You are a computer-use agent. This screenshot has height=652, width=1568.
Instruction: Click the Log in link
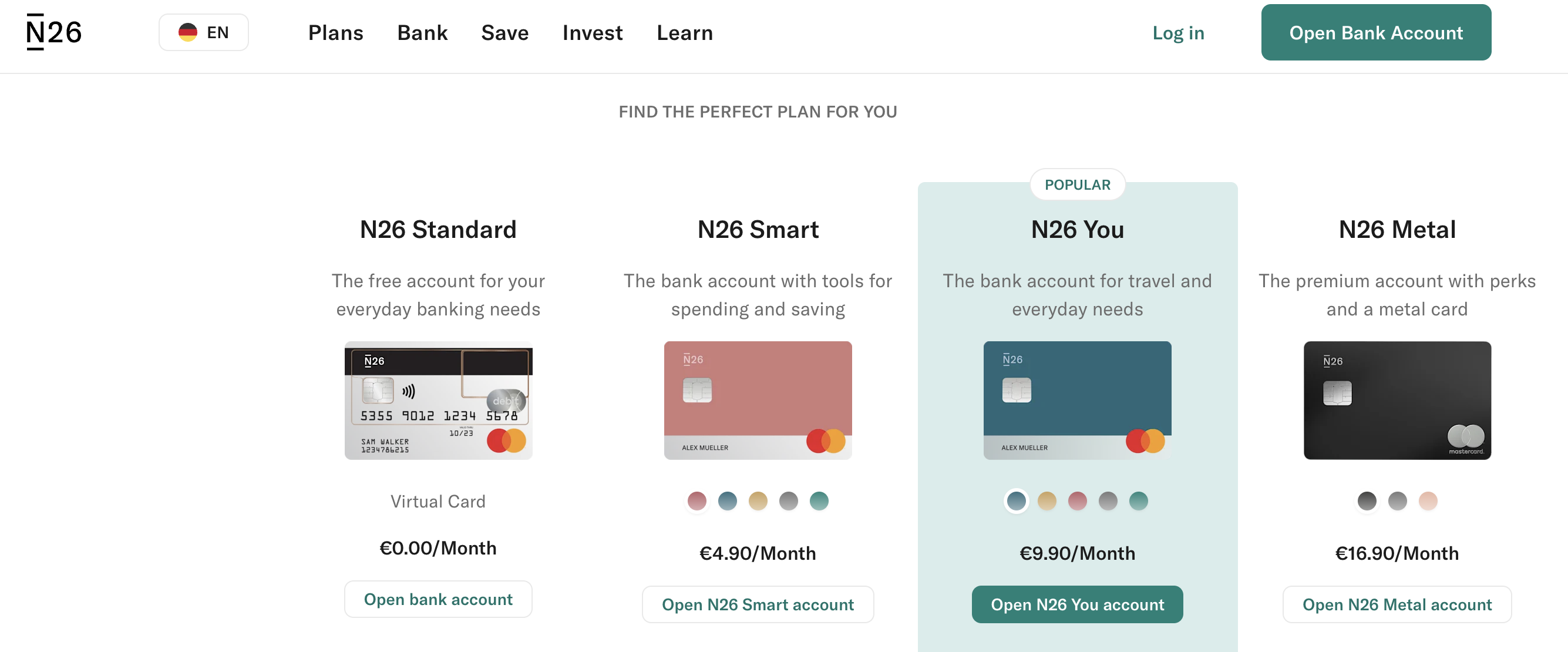[x=1178, y=33]
